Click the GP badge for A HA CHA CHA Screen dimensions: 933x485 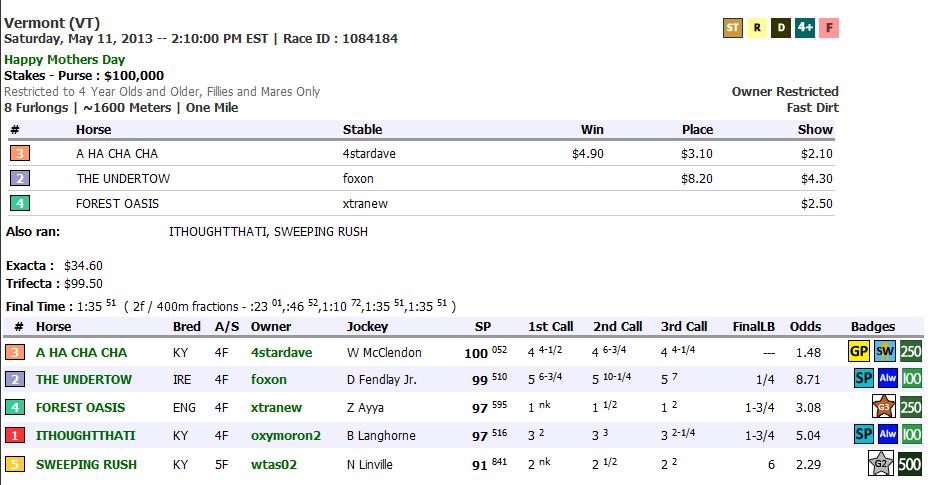tap(859, 352)
